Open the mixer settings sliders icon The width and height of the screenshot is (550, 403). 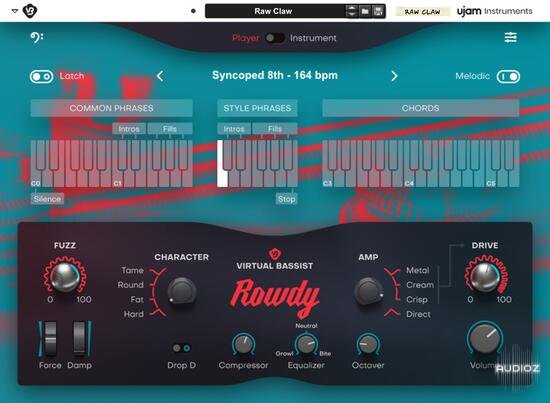[510, 37]
